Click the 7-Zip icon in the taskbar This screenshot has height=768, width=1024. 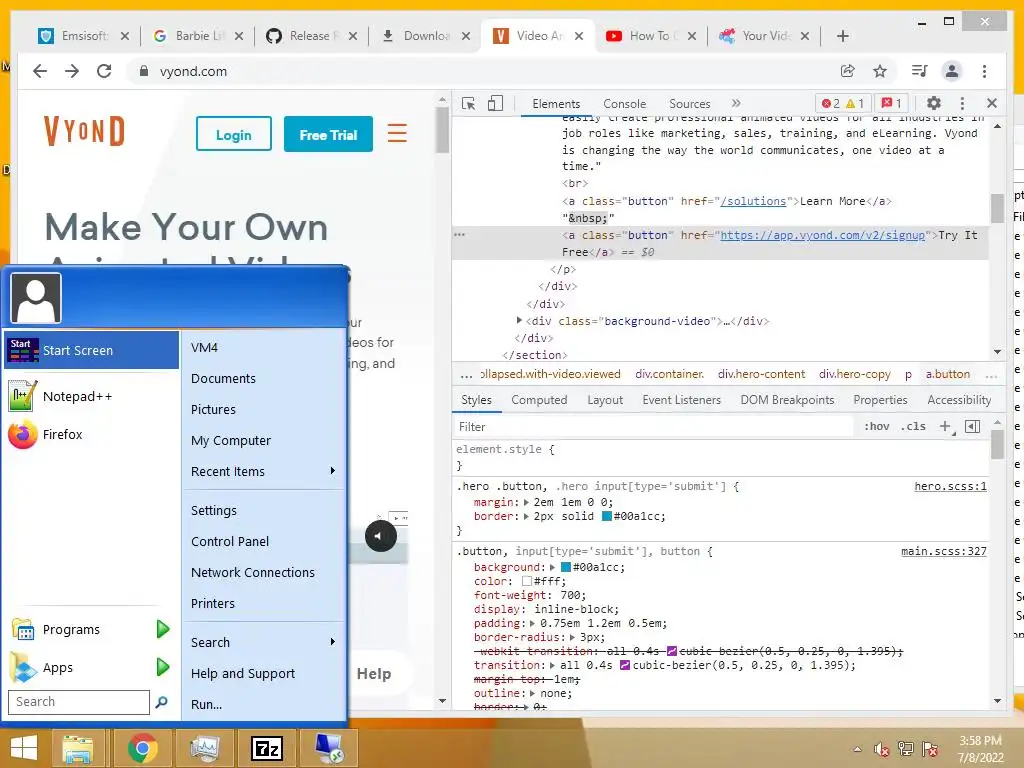click(267, 748)
